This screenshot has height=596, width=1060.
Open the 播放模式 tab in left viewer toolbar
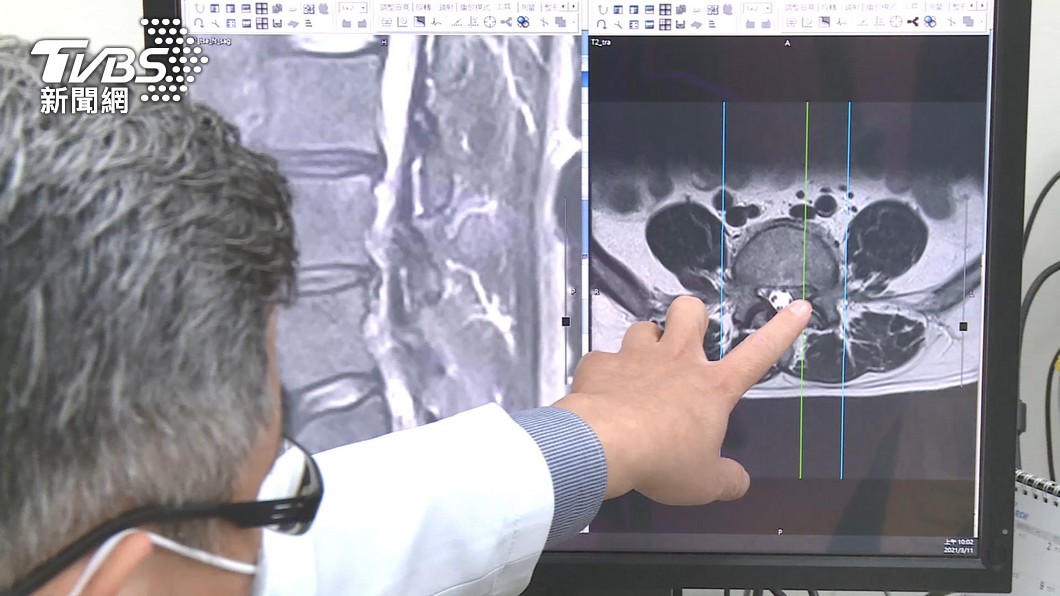[475, 7]
